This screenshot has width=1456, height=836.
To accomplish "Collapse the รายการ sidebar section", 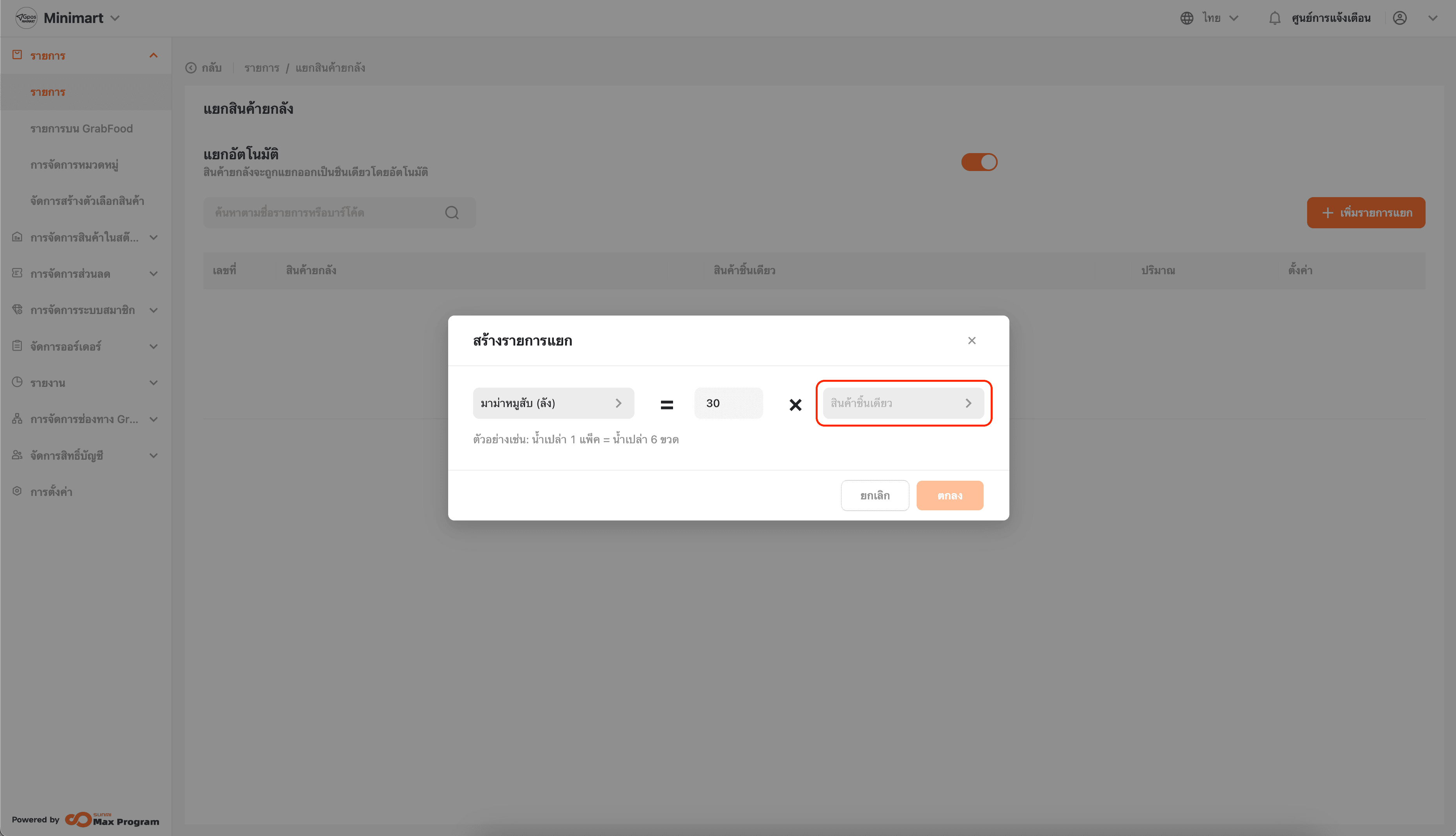I will (x=153, y=56).
